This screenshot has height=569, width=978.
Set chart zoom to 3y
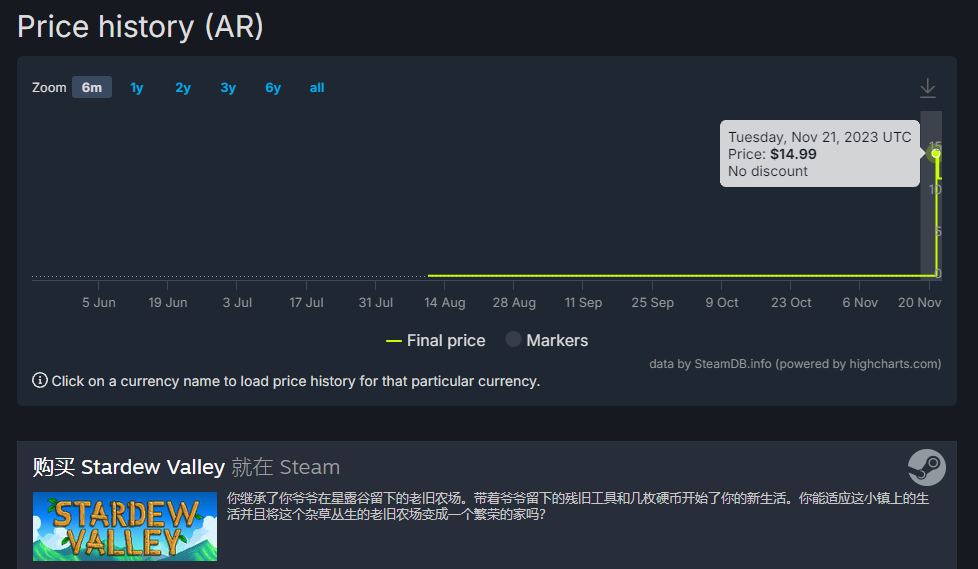[x=228, y=87]
